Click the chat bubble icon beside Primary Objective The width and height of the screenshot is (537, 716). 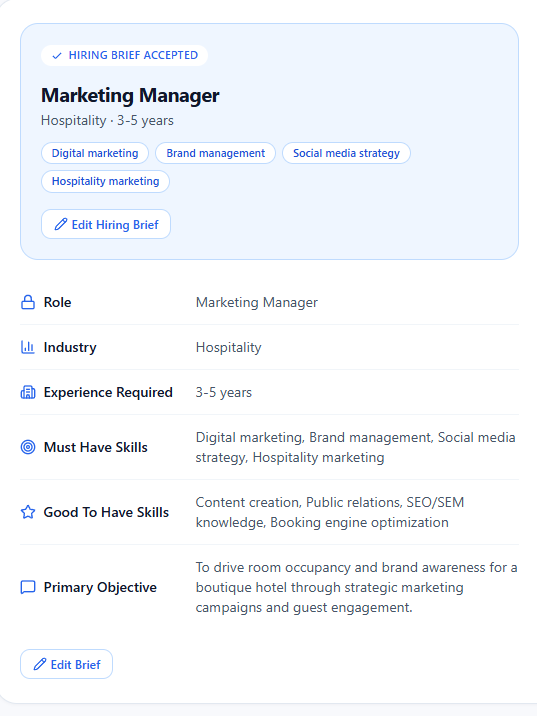click(28, 587)
